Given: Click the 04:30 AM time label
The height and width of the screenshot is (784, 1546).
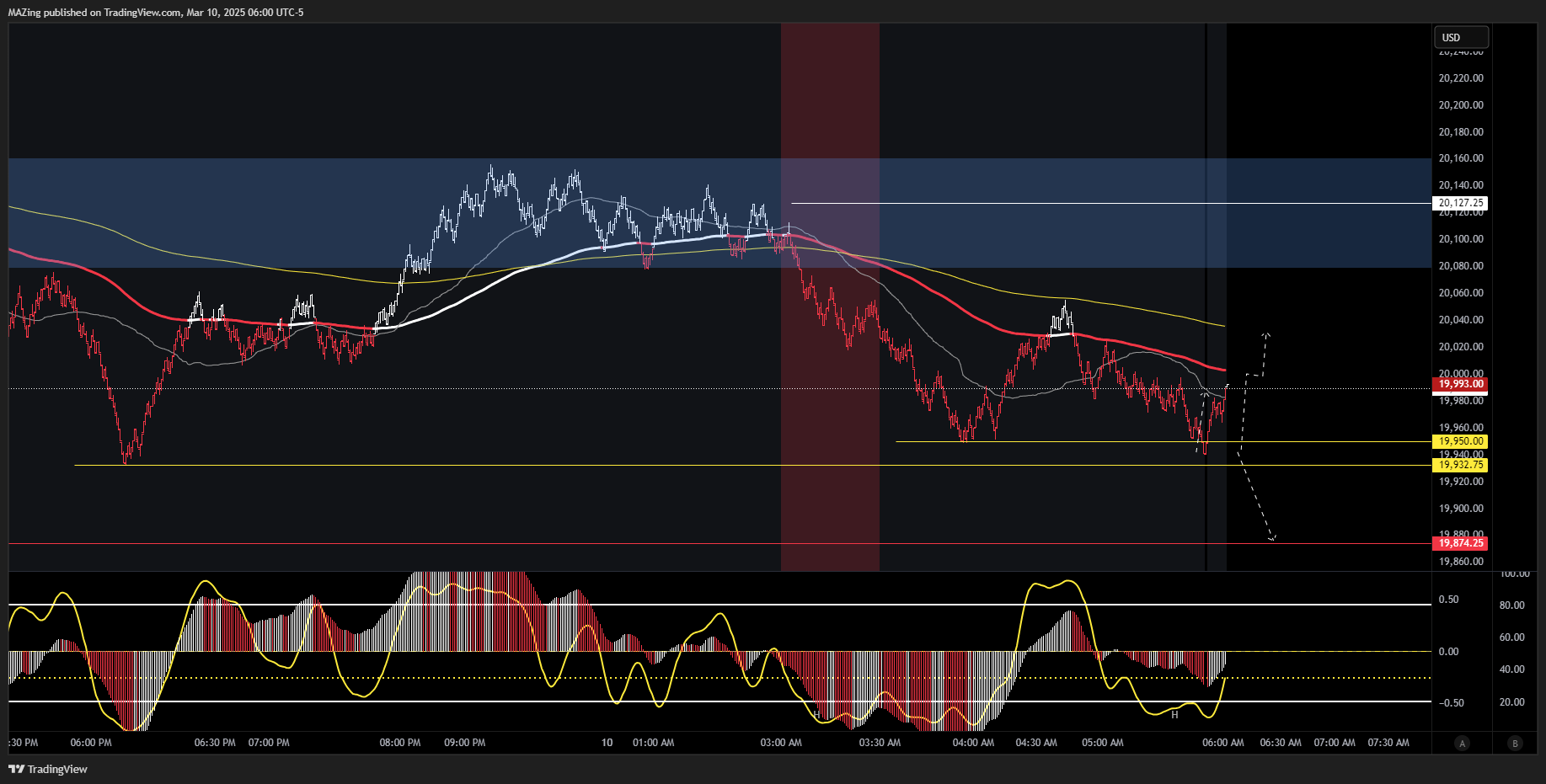Looking at the screenshot, I should click(x=1036, y=743).
